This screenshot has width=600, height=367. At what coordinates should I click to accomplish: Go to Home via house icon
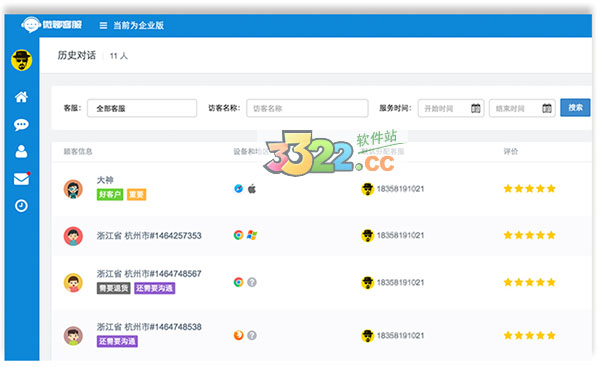coord(21,97)
